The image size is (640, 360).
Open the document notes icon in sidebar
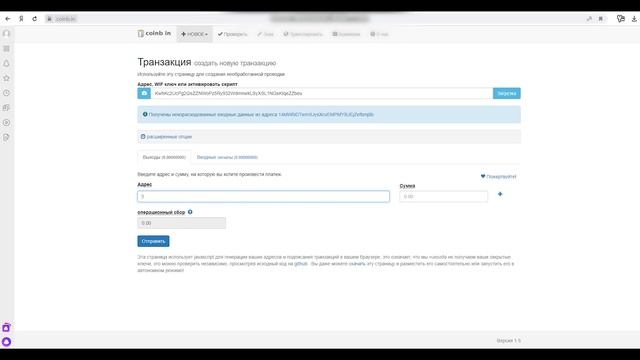click(x=7, y=137)
